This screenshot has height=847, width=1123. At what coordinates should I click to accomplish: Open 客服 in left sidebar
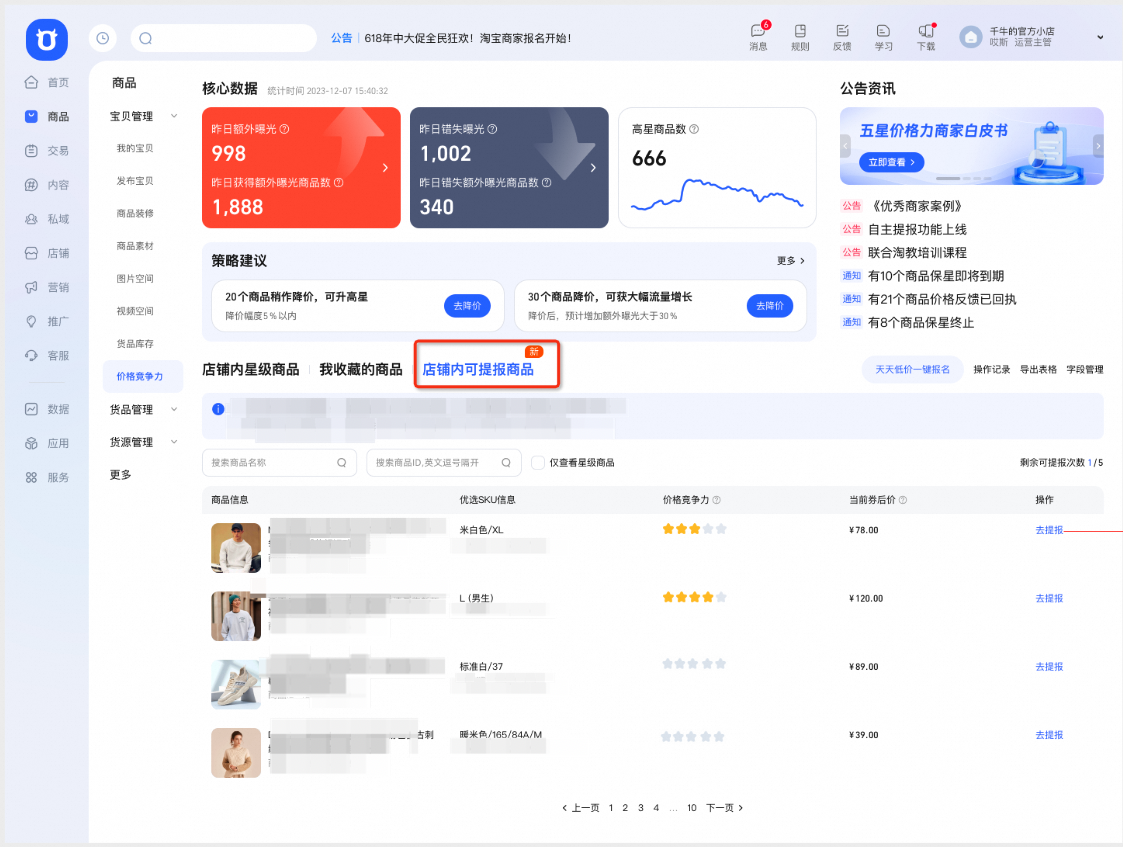(47, 355)
